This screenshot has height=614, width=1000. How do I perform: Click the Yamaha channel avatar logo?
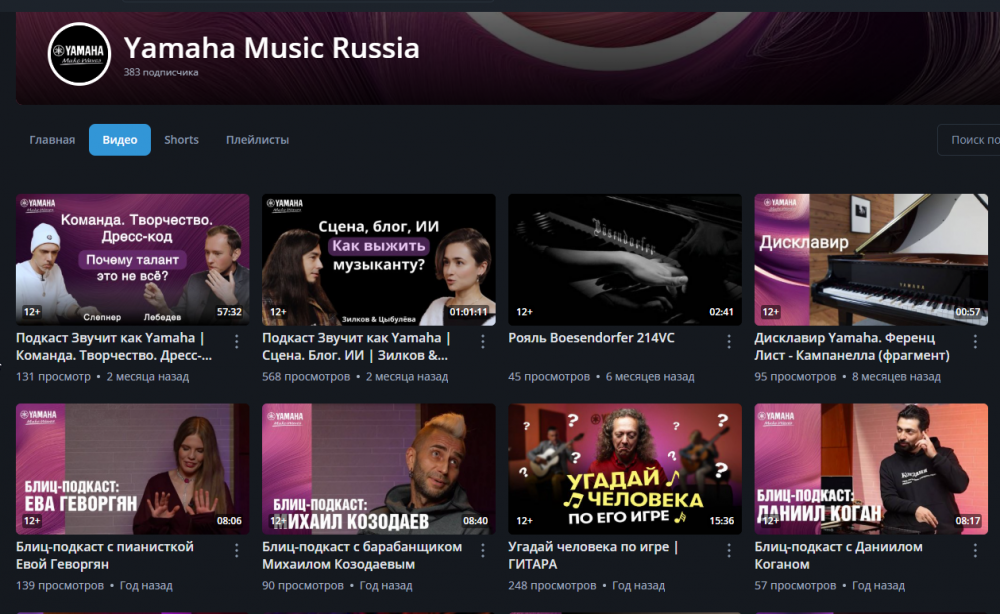tap(79, 54)
